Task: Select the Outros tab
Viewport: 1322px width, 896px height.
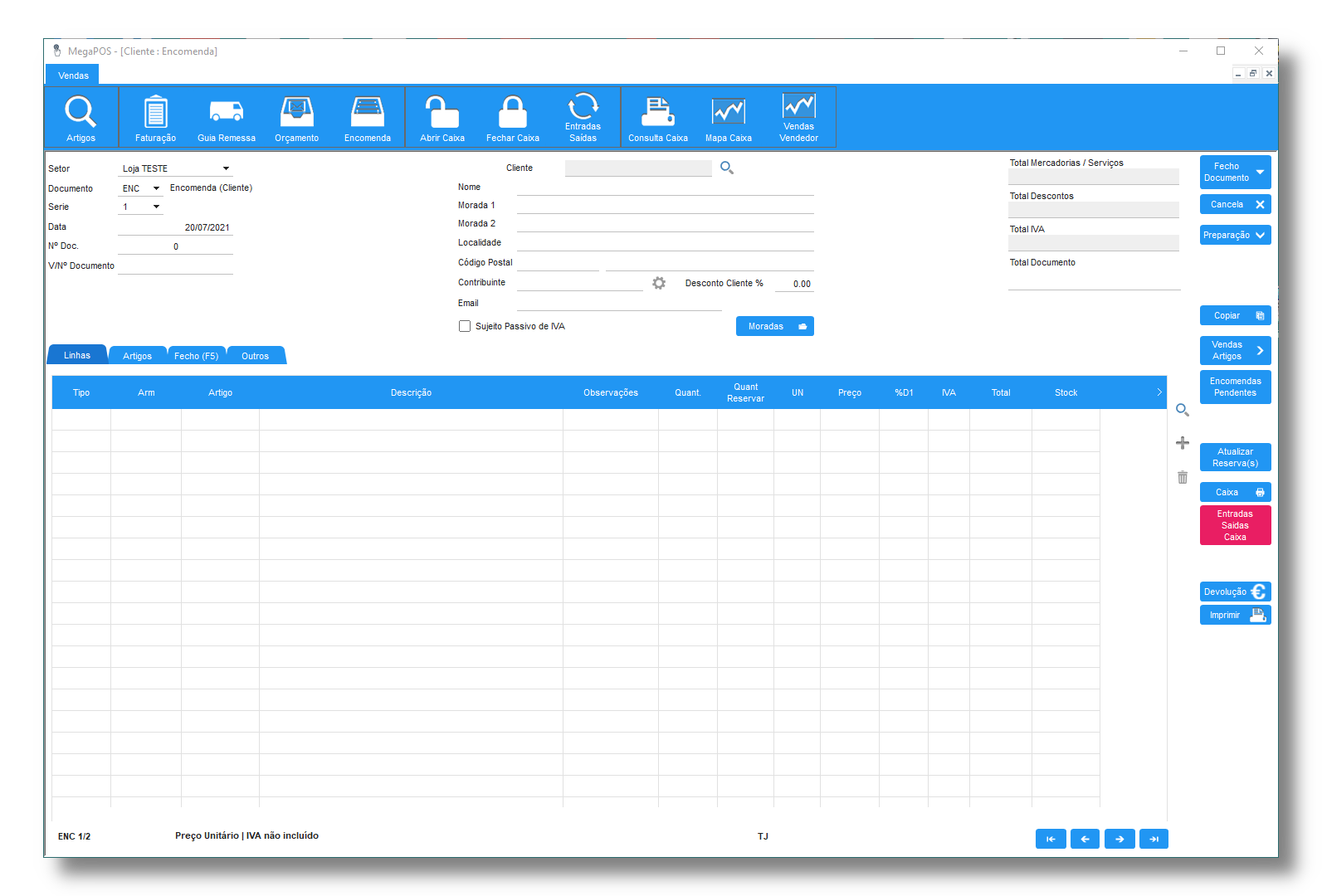Action: pyautogui.click(x=255, y=356)
